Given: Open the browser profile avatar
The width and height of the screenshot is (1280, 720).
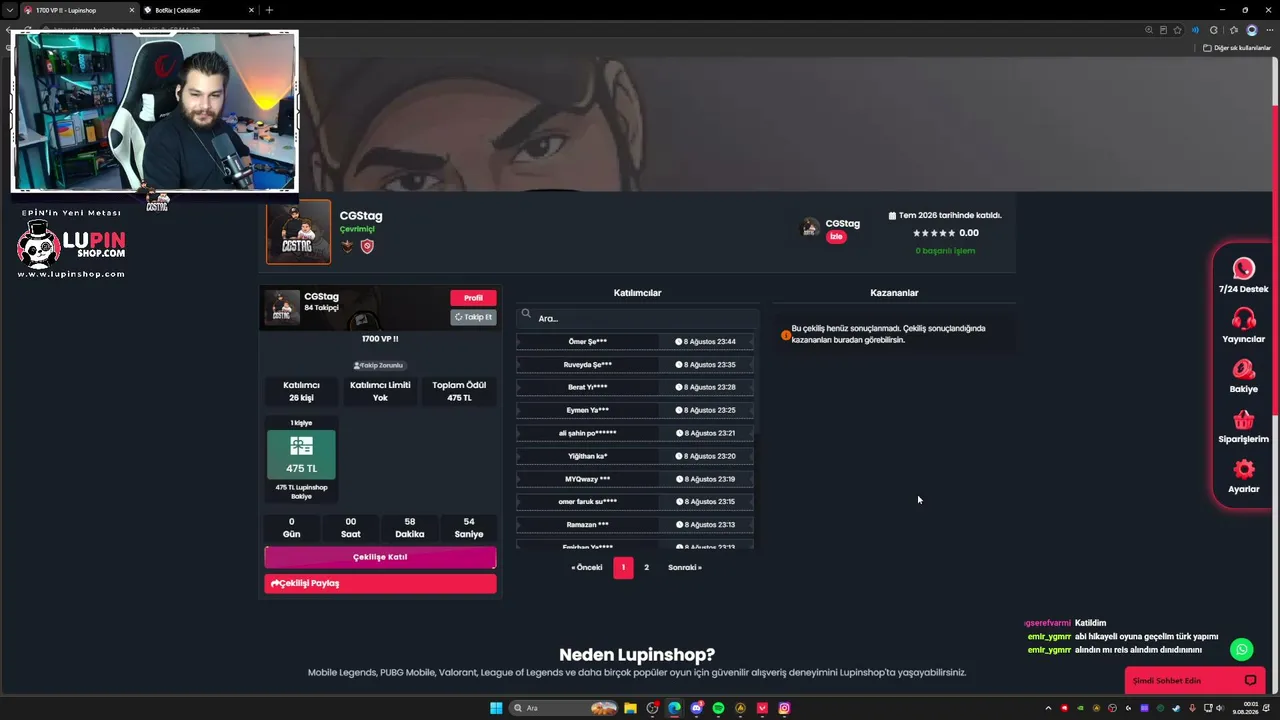Looking at the screenshot, I should (x=1251, y=30).
